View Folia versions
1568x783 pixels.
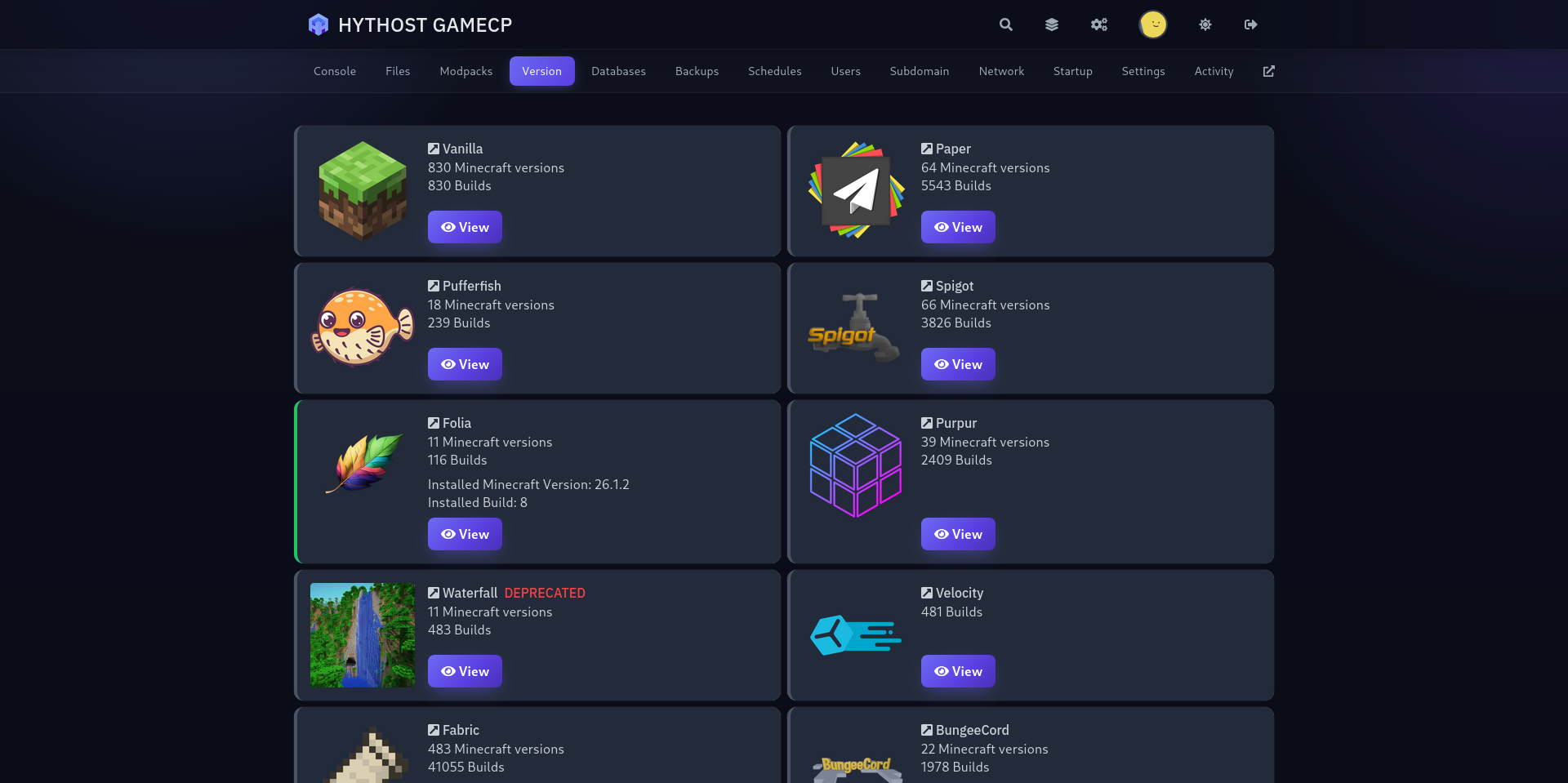465,534
